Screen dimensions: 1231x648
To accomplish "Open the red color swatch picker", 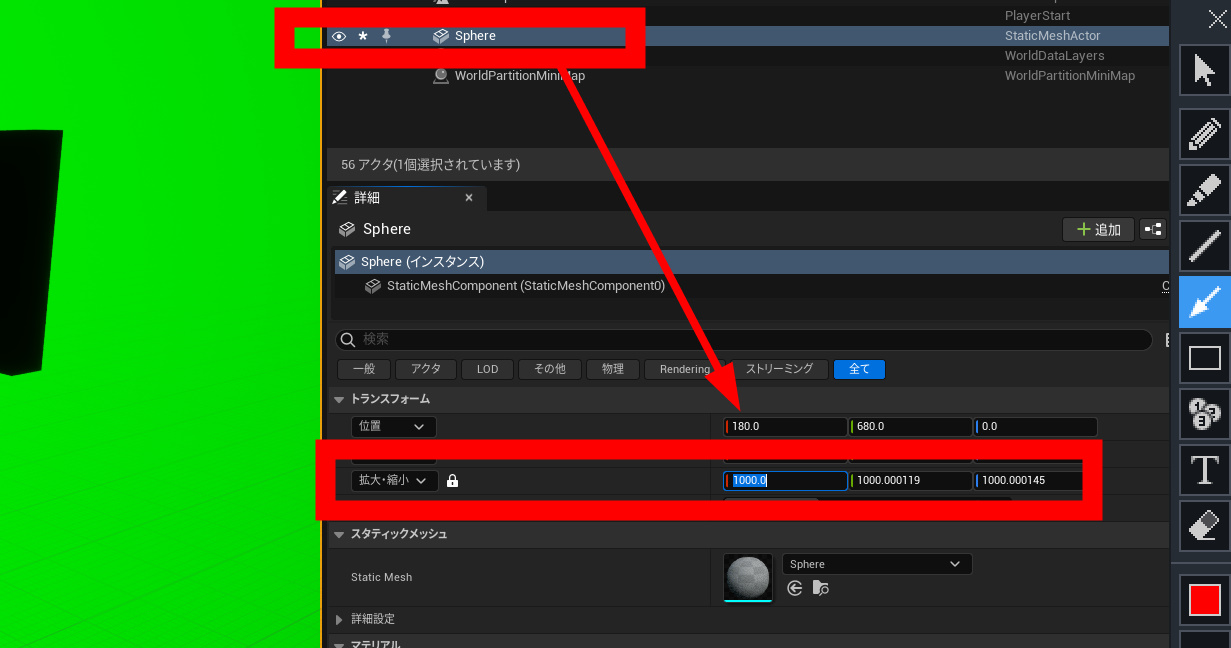I will click(x=1204, y=600).
